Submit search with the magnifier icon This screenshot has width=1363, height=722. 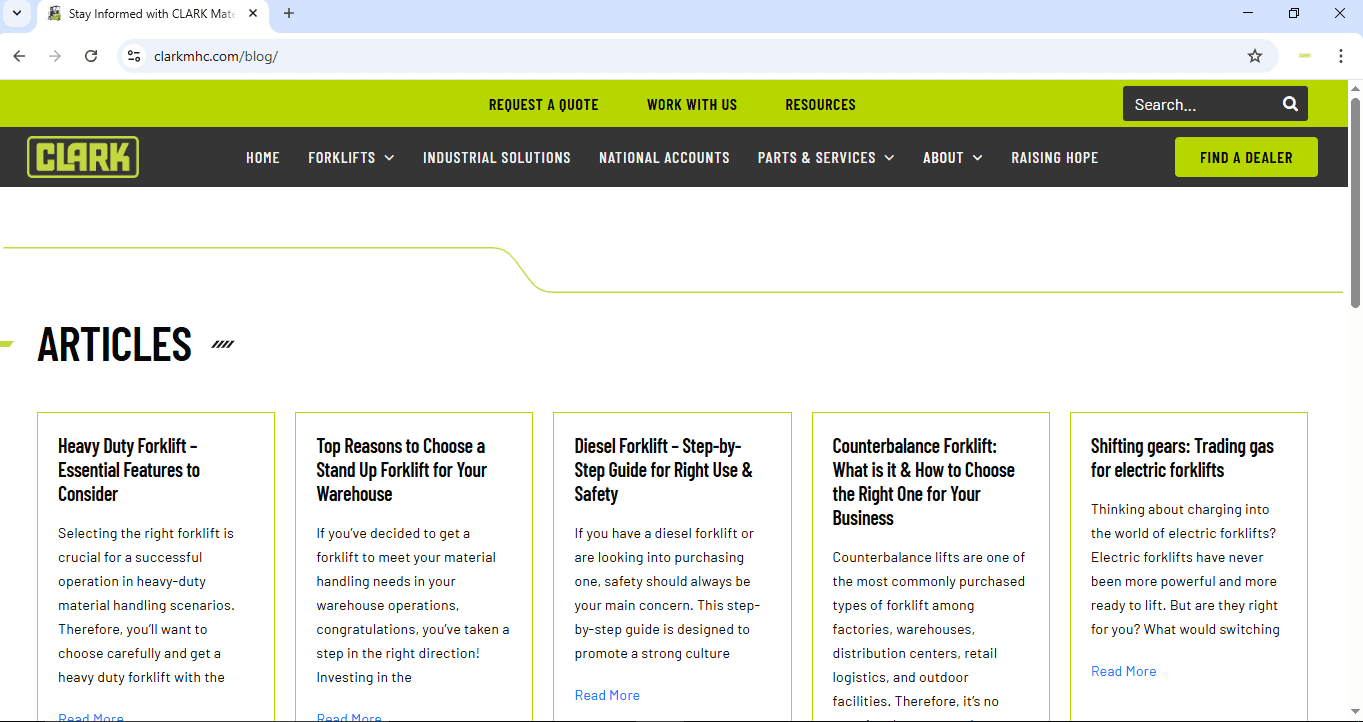[1291, 104]
